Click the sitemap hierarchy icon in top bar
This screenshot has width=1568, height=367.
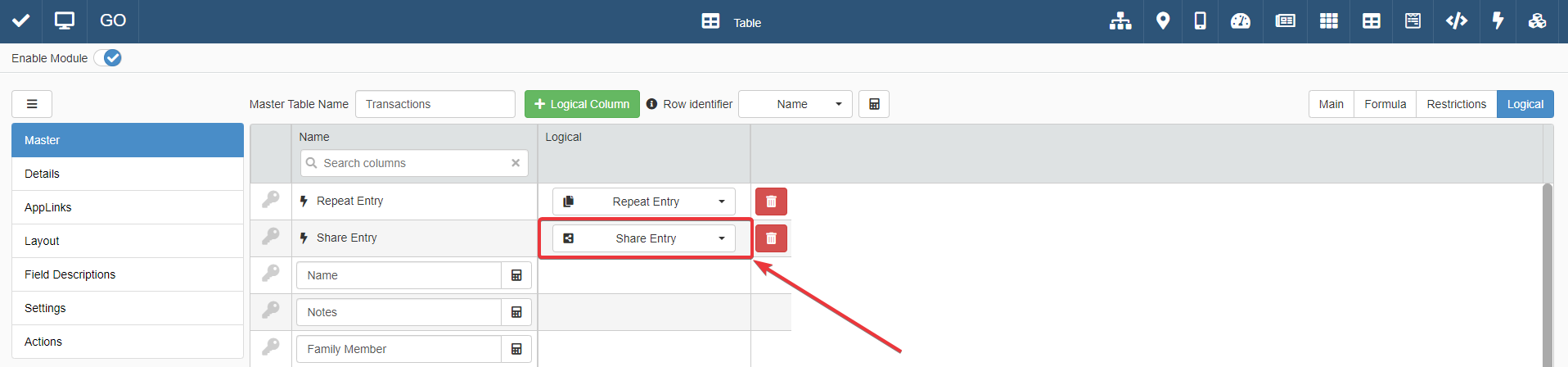pos(1120,21)
